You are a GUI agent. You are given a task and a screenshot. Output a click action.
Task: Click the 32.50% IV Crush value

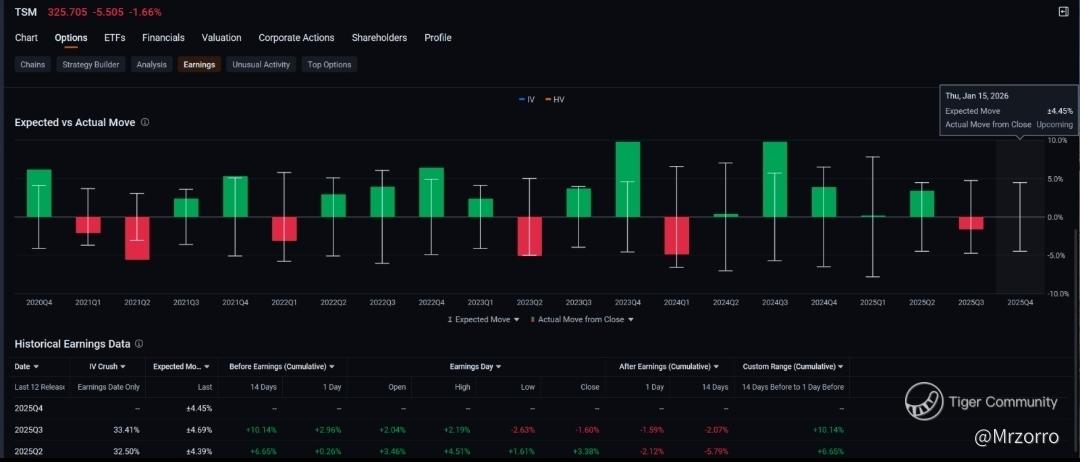coord(127,451)
